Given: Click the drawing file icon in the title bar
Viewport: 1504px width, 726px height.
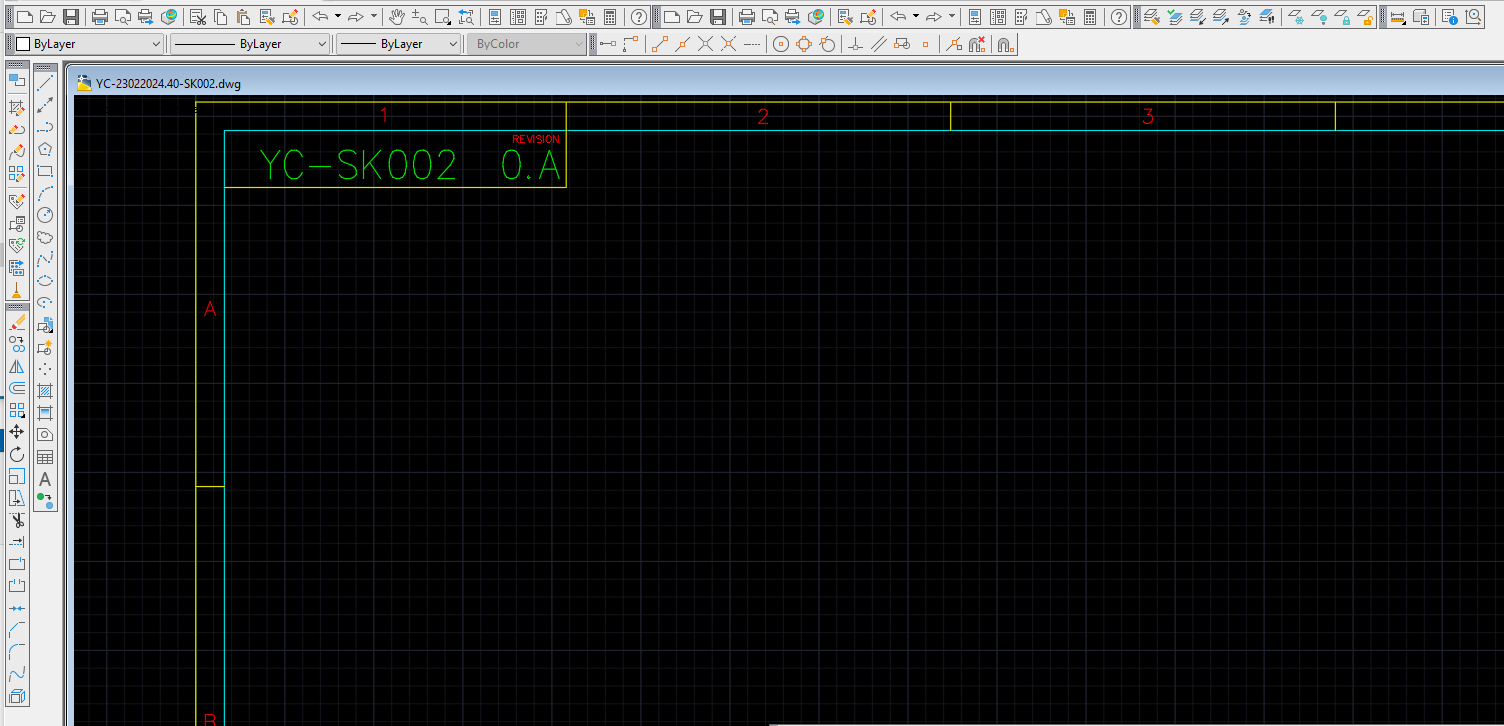Looking at the screenshot, I should pos(84,84).
